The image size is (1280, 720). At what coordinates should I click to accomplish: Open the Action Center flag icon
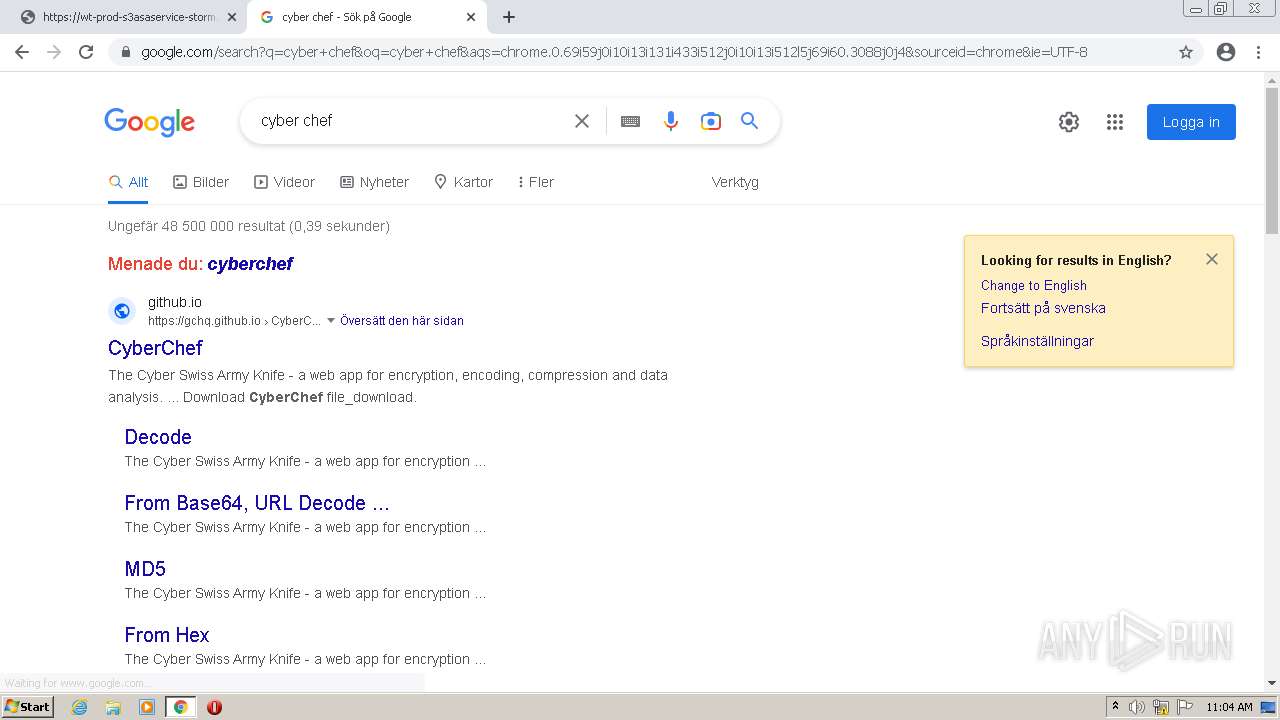point(1185,707)
